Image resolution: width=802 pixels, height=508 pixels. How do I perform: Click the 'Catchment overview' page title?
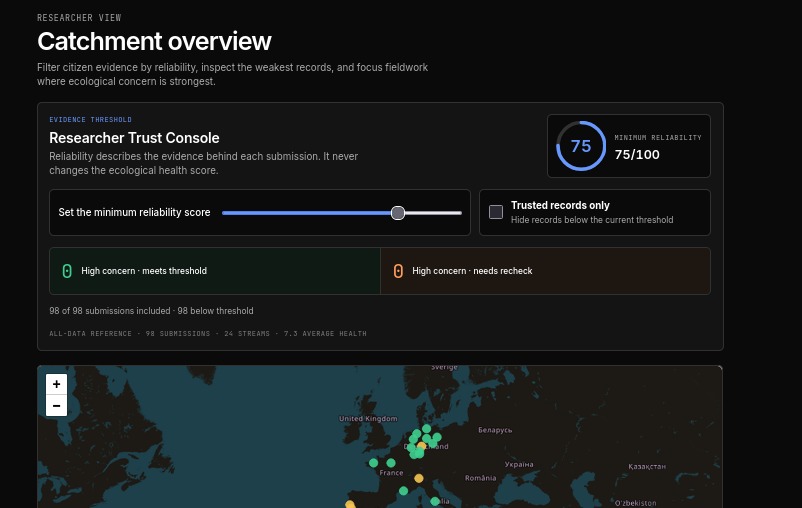(x=154, y=41)
